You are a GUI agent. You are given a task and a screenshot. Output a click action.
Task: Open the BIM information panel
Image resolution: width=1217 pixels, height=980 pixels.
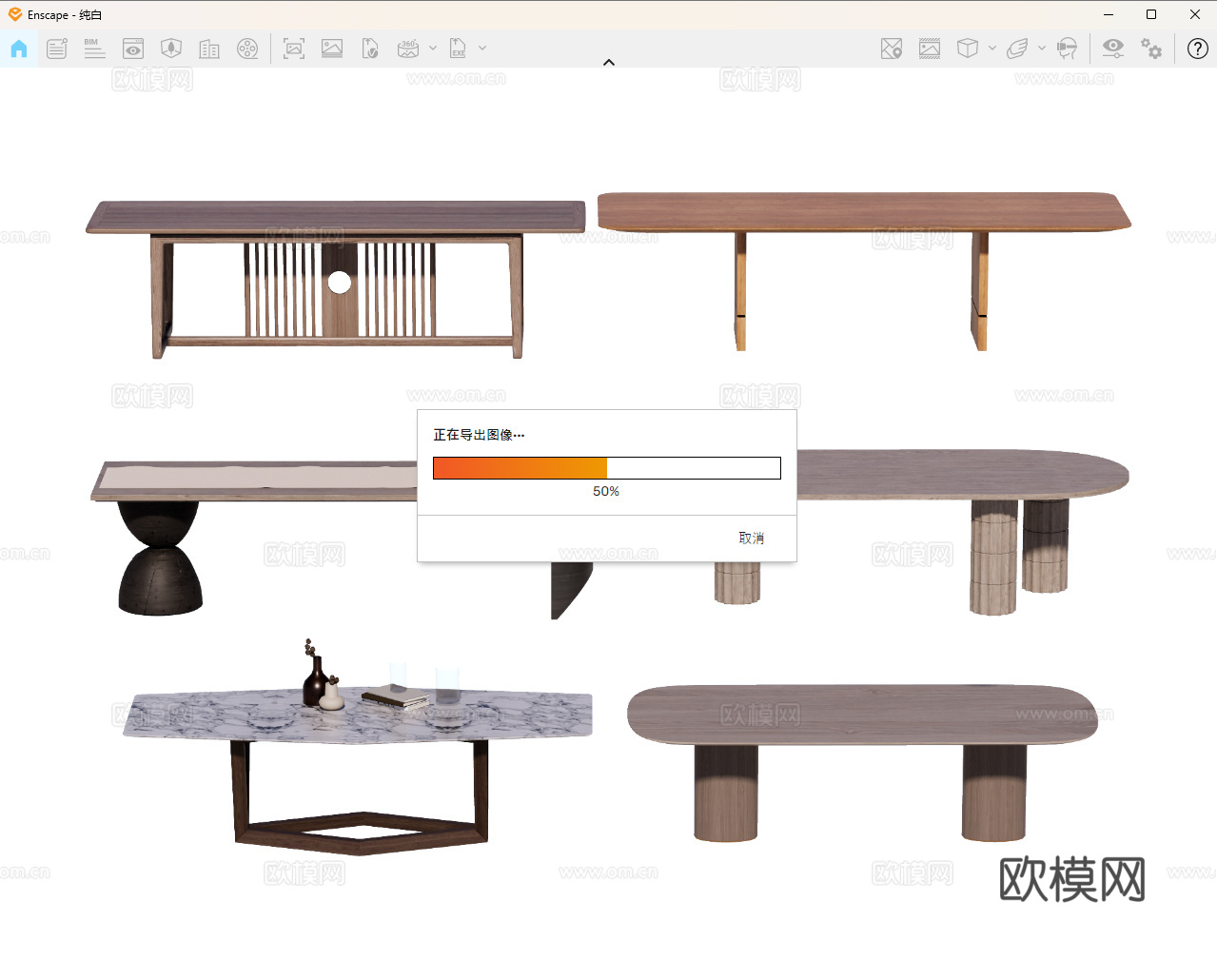94,49
